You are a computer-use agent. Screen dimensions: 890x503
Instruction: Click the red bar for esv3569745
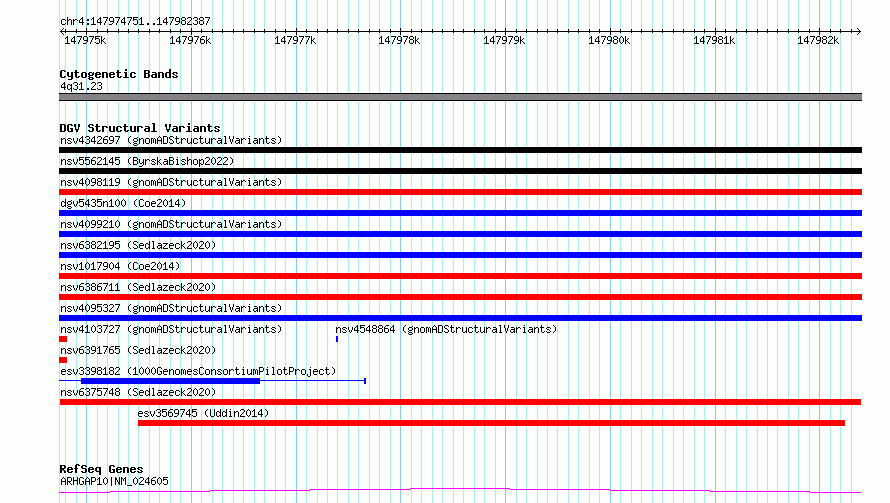492,423
